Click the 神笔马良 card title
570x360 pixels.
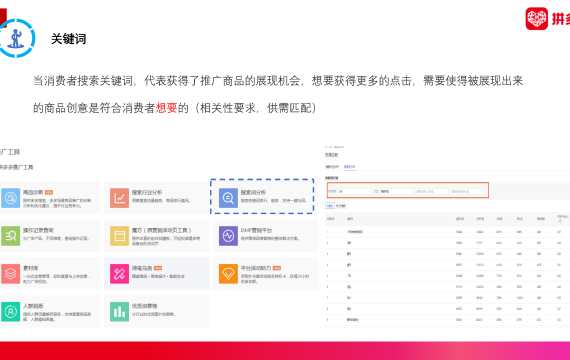142,268
